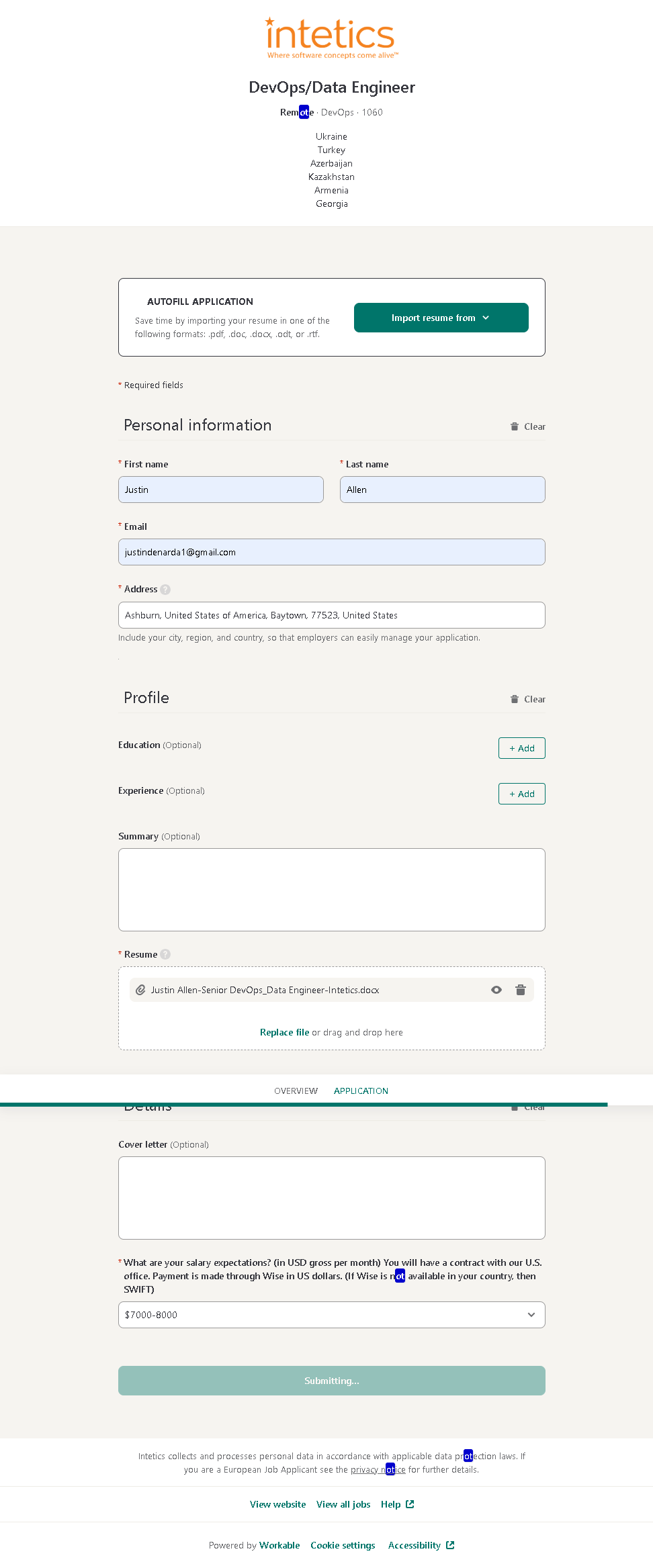
Task: Click the Replace file link
Action: click(x=284, y=1032)
